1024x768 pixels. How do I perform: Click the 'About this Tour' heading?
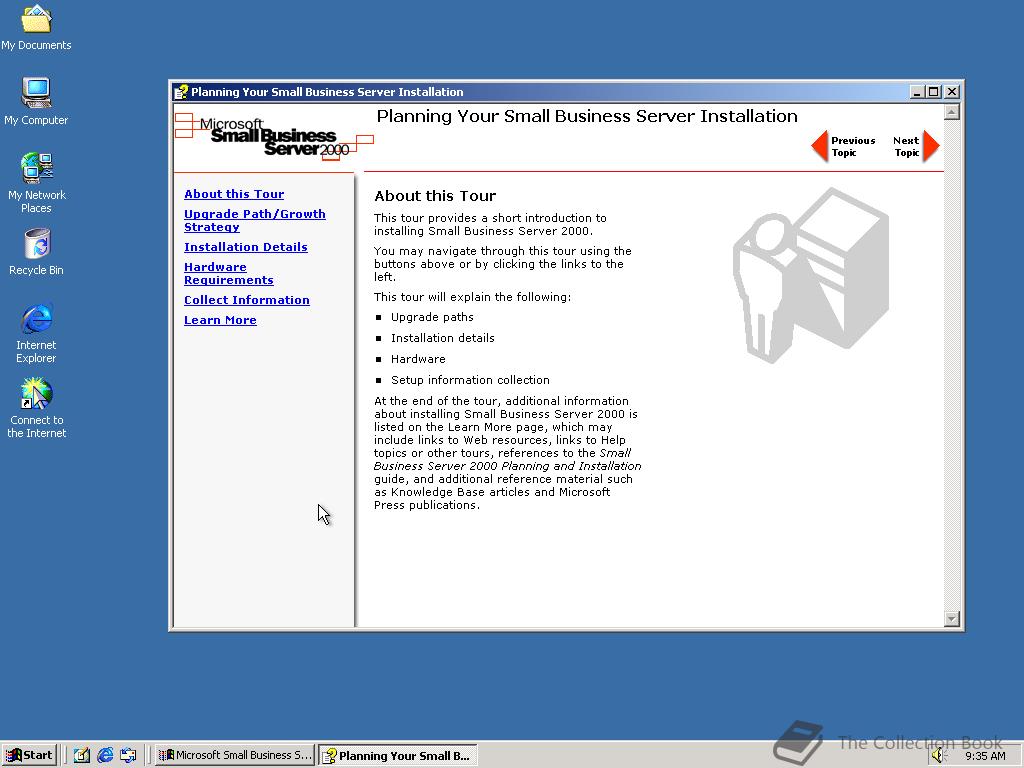click(x=435, y=196)
